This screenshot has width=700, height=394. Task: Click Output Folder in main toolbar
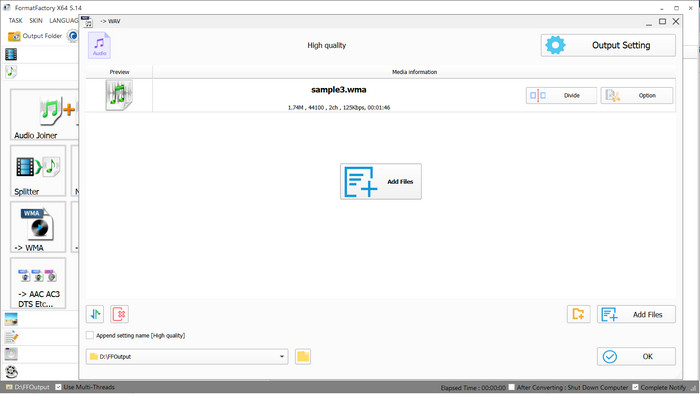(35, 36)
